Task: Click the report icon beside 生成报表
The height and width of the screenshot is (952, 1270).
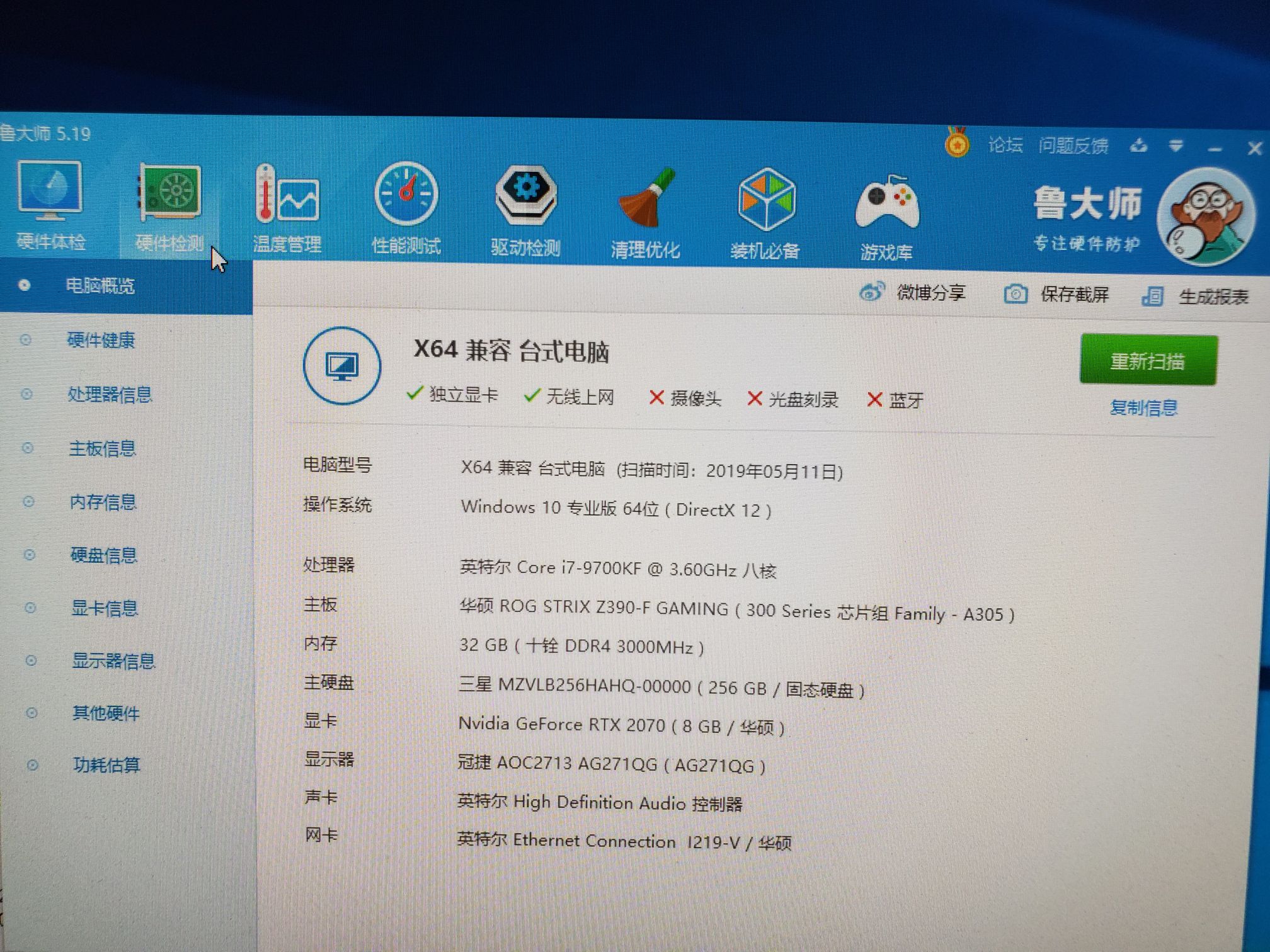Action: coord(1153,296)
